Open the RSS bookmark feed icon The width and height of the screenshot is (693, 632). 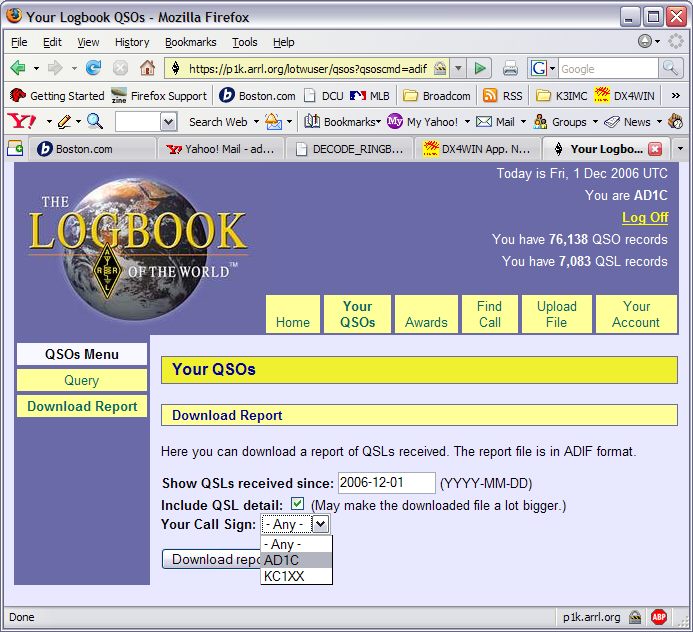tap(503, 96)
